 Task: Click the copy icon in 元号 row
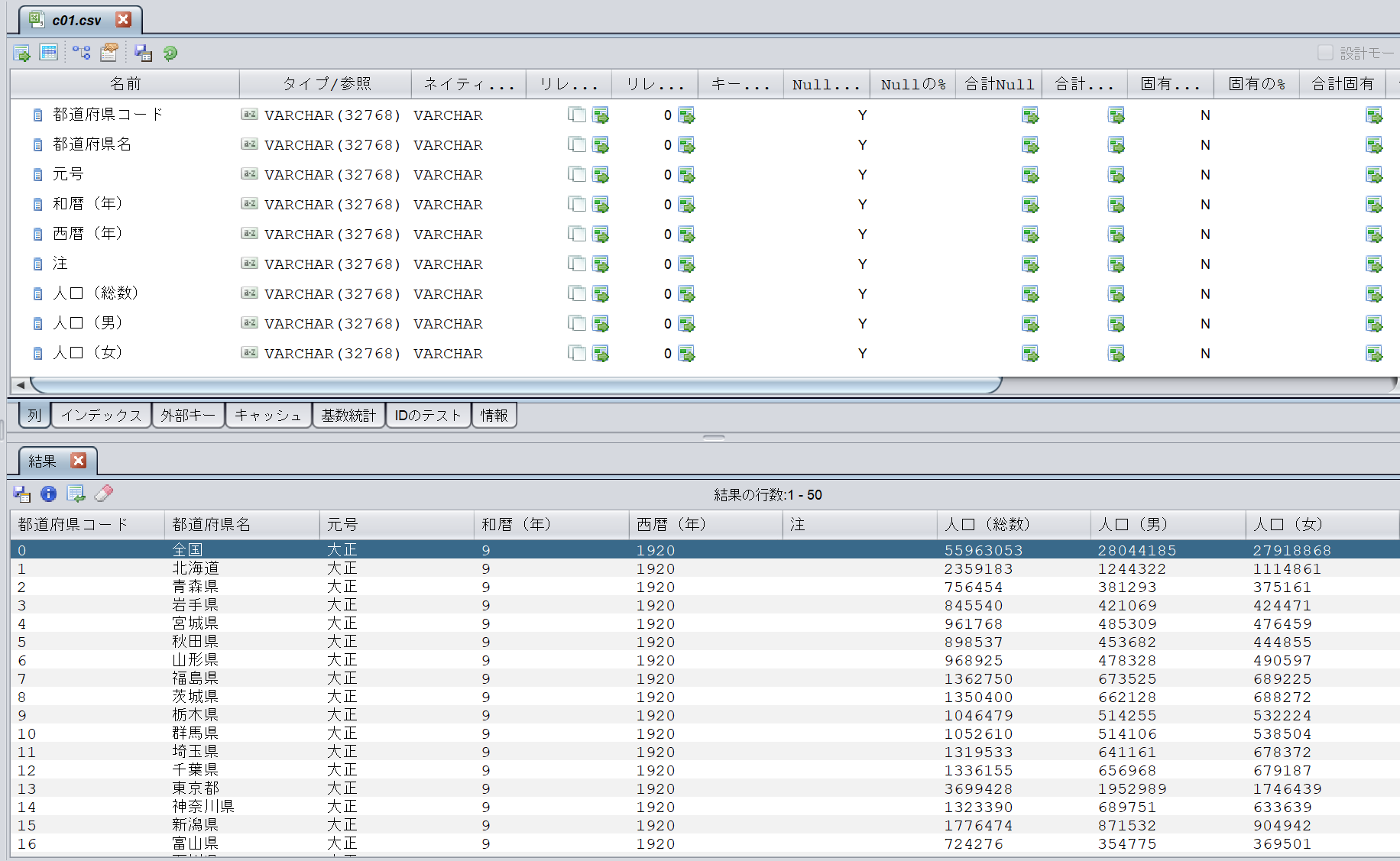pos(577,174)
